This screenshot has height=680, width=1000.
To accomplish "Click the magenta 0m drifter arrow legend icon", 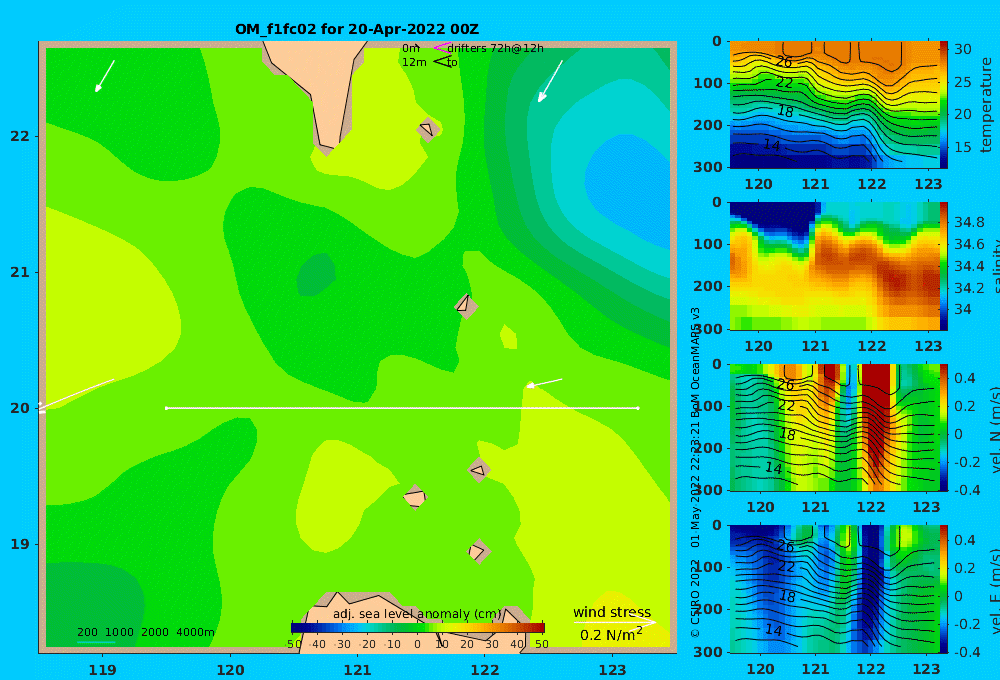I will [x=442, y=48].
